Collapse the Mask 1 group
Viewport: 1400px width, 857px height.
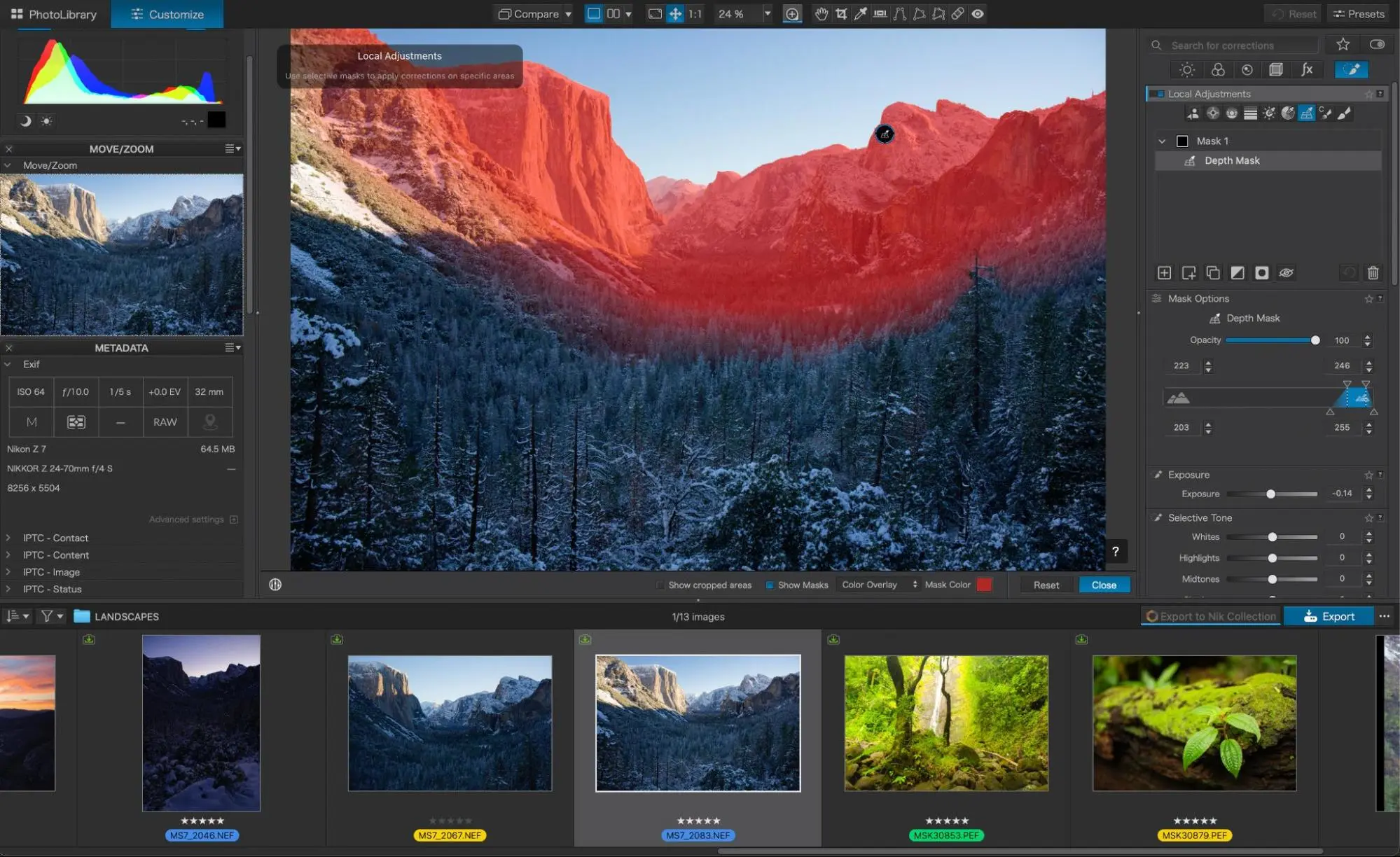(x=1162, y=141)
